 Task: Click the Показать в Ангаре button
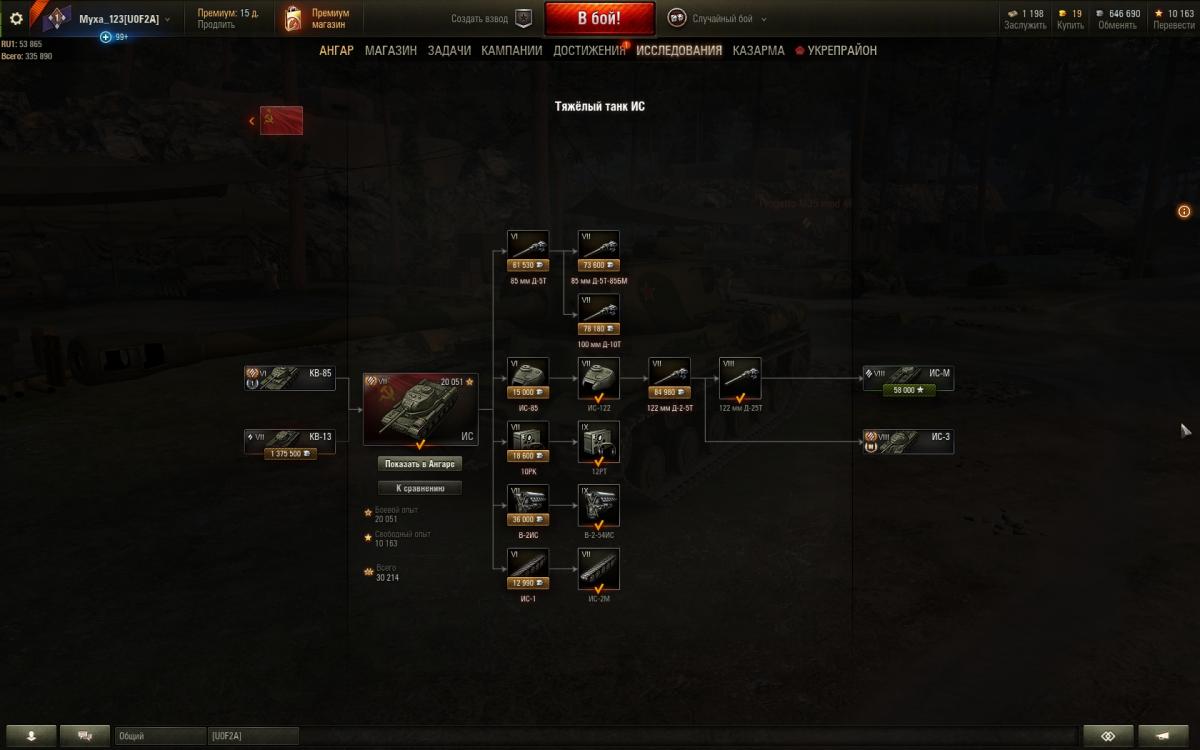tap(420, 464)
